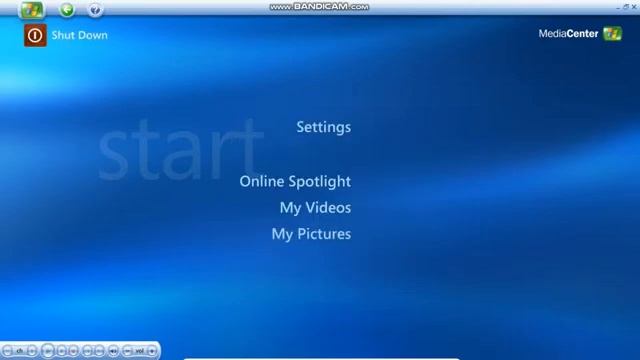Screen dimensions: 640x360
Task: Open My Pictures
Action: click(311, 234)
